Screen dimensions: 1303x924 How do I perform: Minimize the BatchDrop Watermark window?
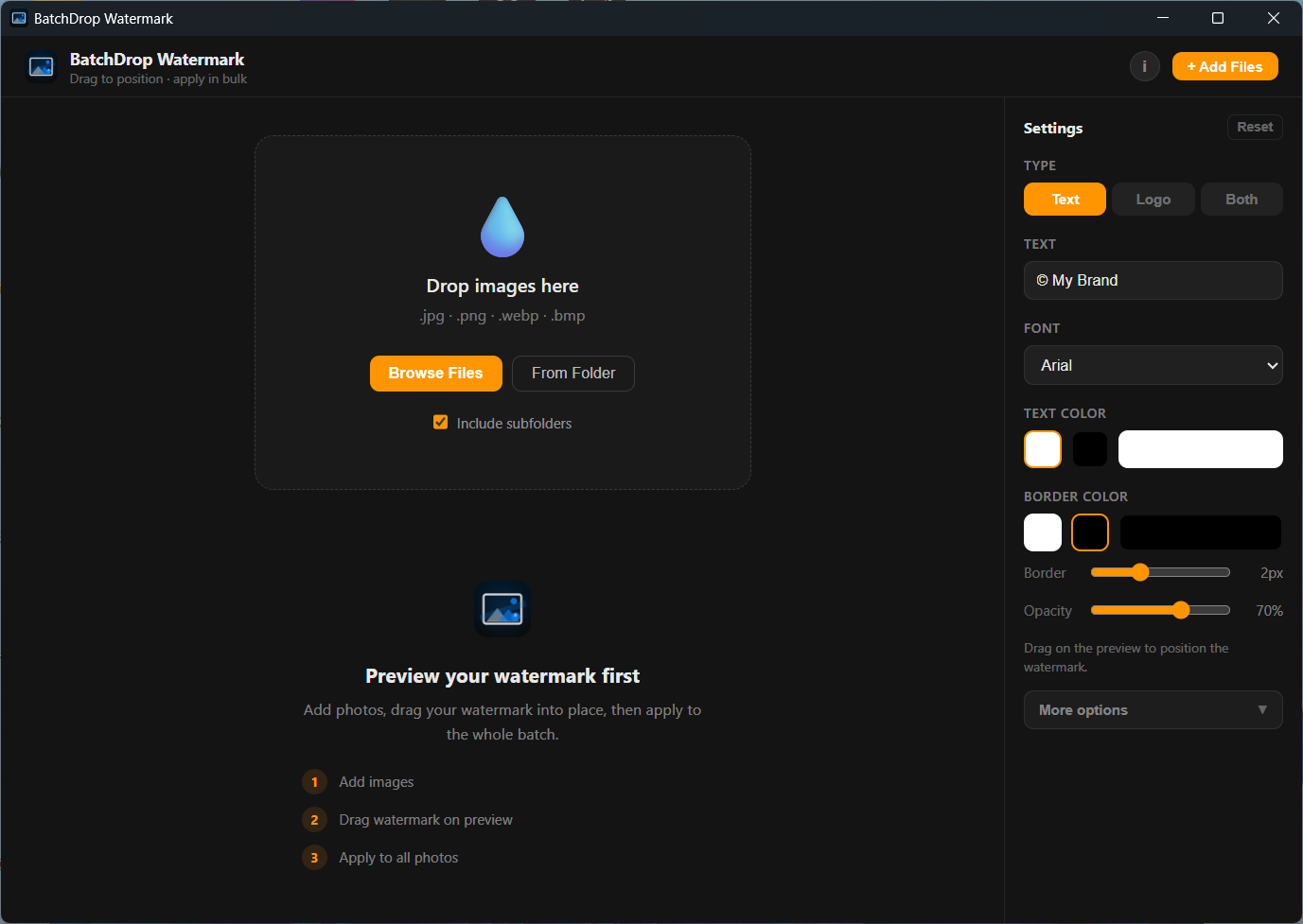[x=1163, y=18]
